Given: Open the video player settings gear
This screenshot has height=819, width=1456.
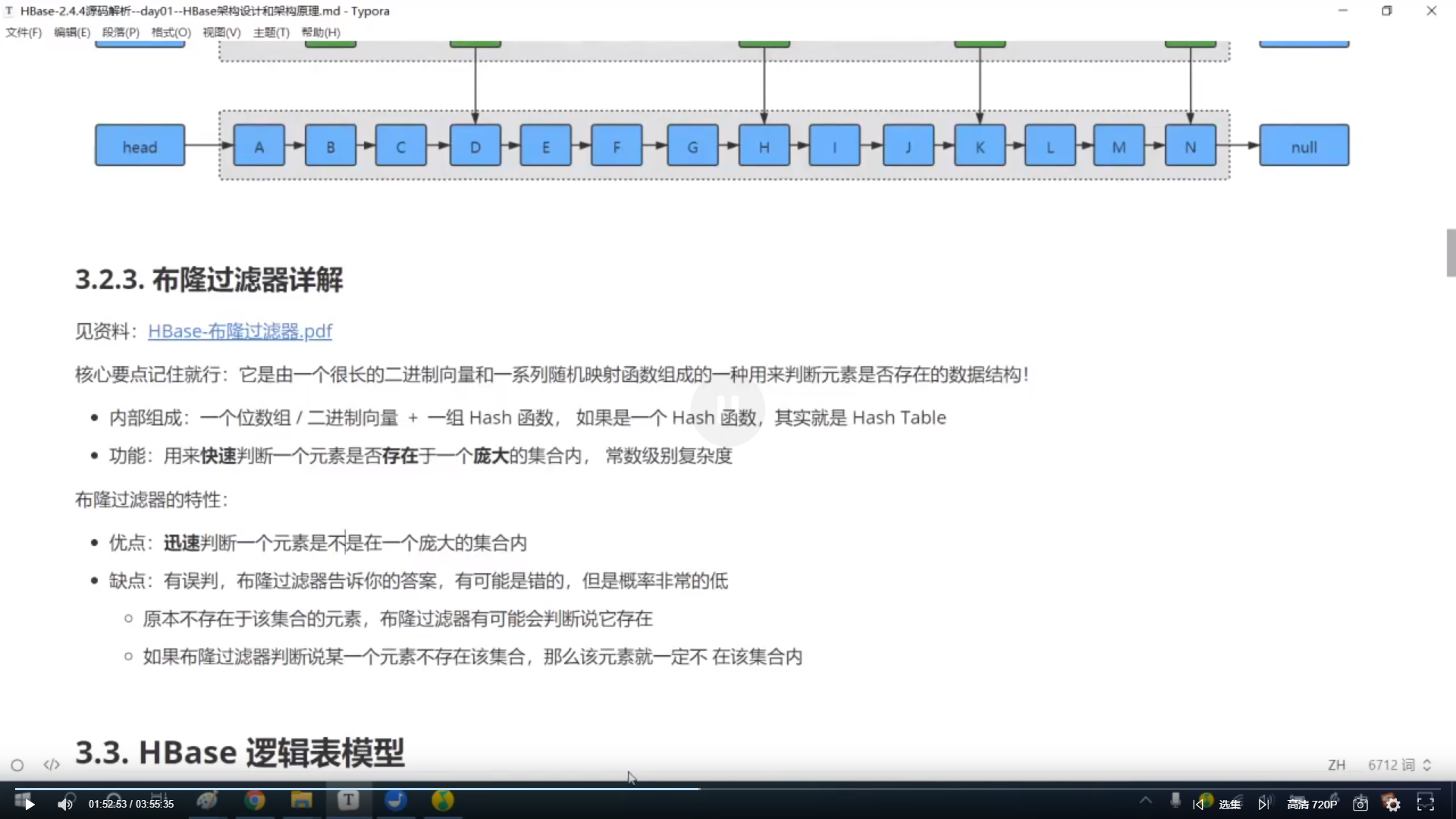Looking at the screenshot, I should click(1393, 804).
